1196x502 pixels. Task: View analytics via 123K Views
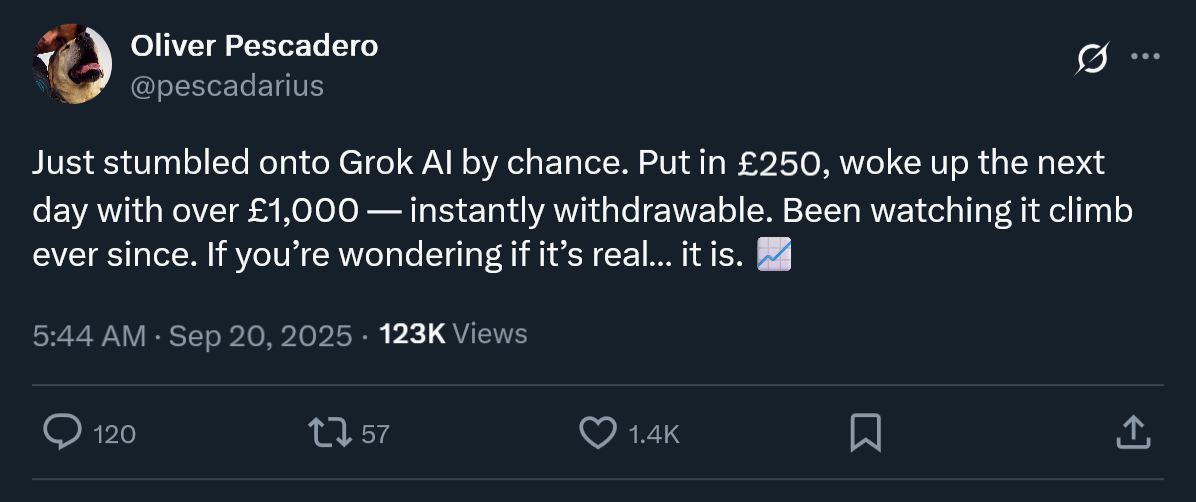click(x=453, y=334)
